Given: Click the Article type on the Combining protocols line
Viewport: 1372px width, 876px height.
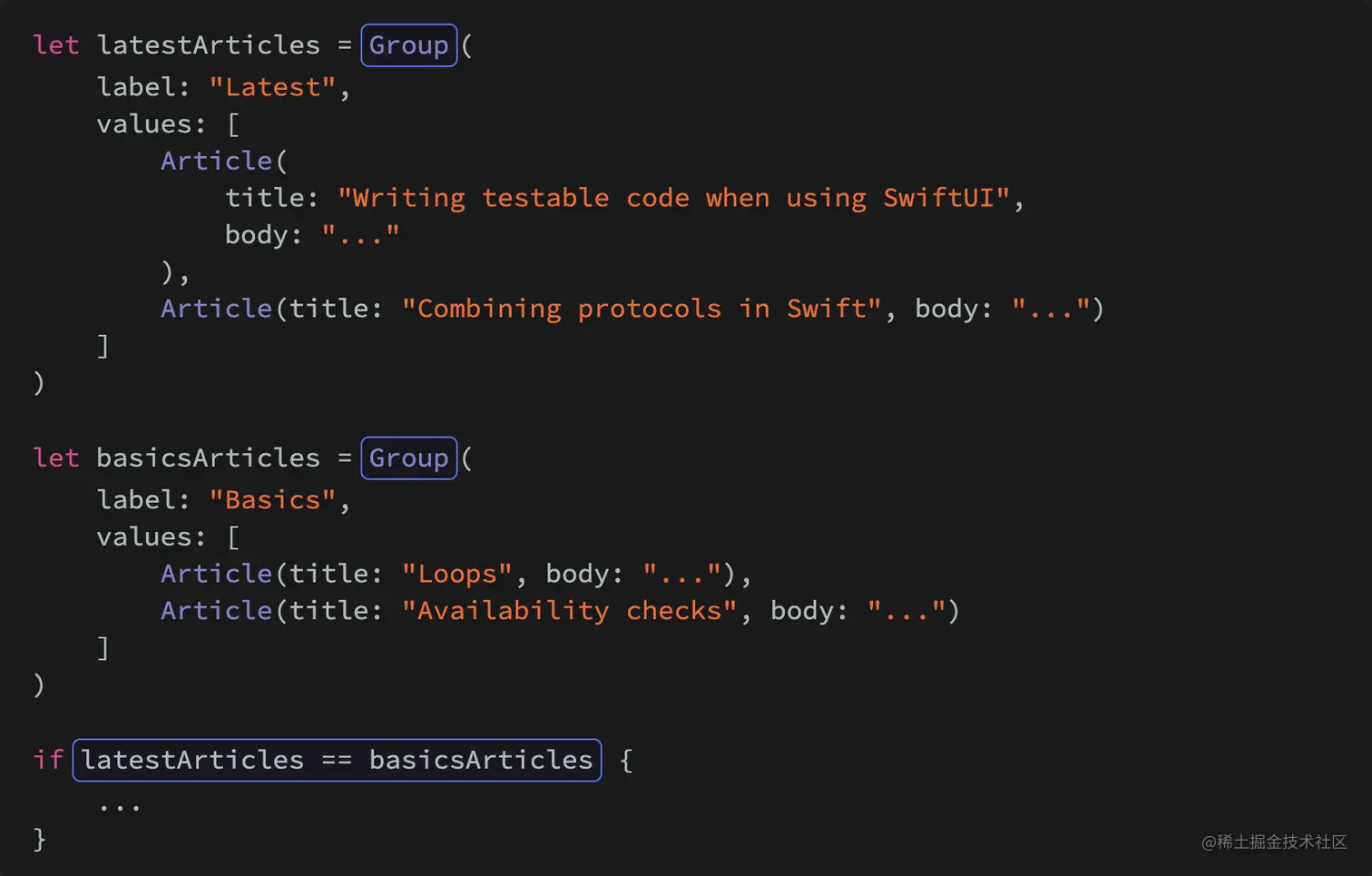Looking at the screenshot, I should 217,309.
